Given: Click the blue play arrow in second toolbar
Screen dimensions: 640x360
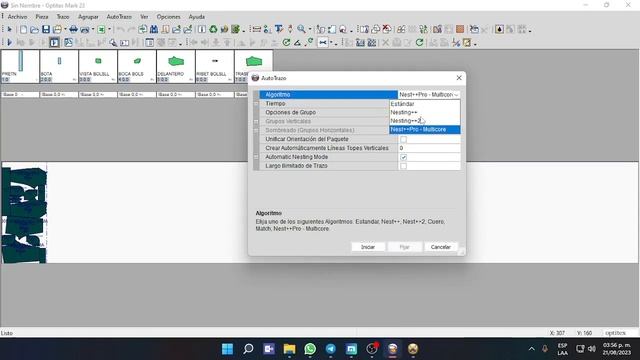Looking at the screenshot, I should [x=9, y=42].
